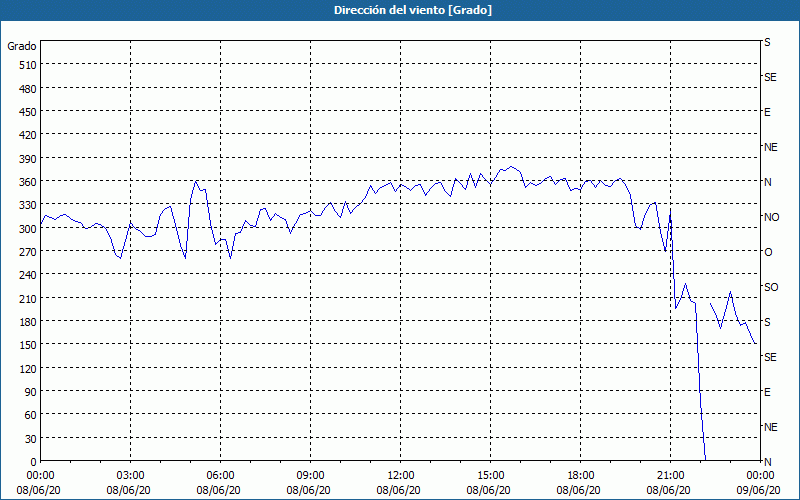Click the "S" compass label at the 180 gridline
The height and width of the screenshot is (500, 800).
coord(767,322)
